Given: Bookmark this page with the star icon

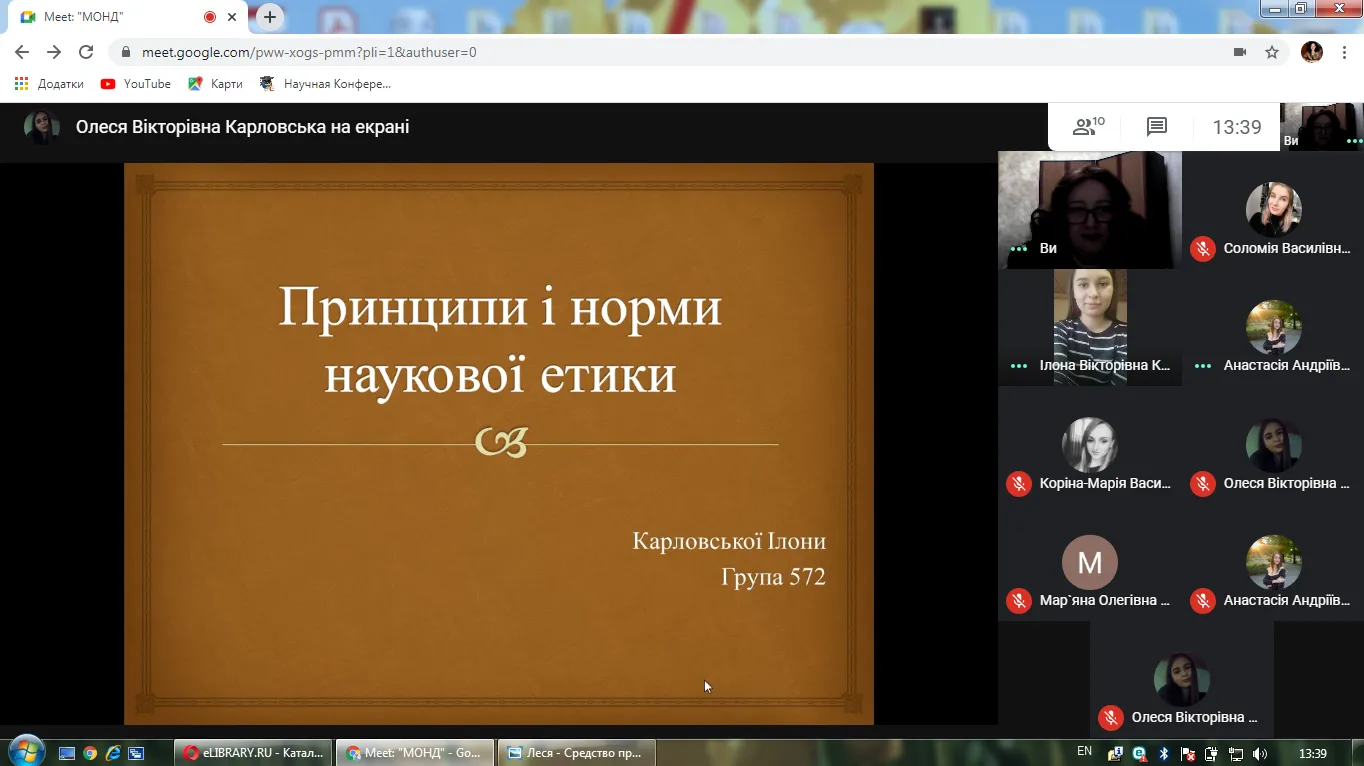Looking at the screenshot, I should click(1272, 52).
